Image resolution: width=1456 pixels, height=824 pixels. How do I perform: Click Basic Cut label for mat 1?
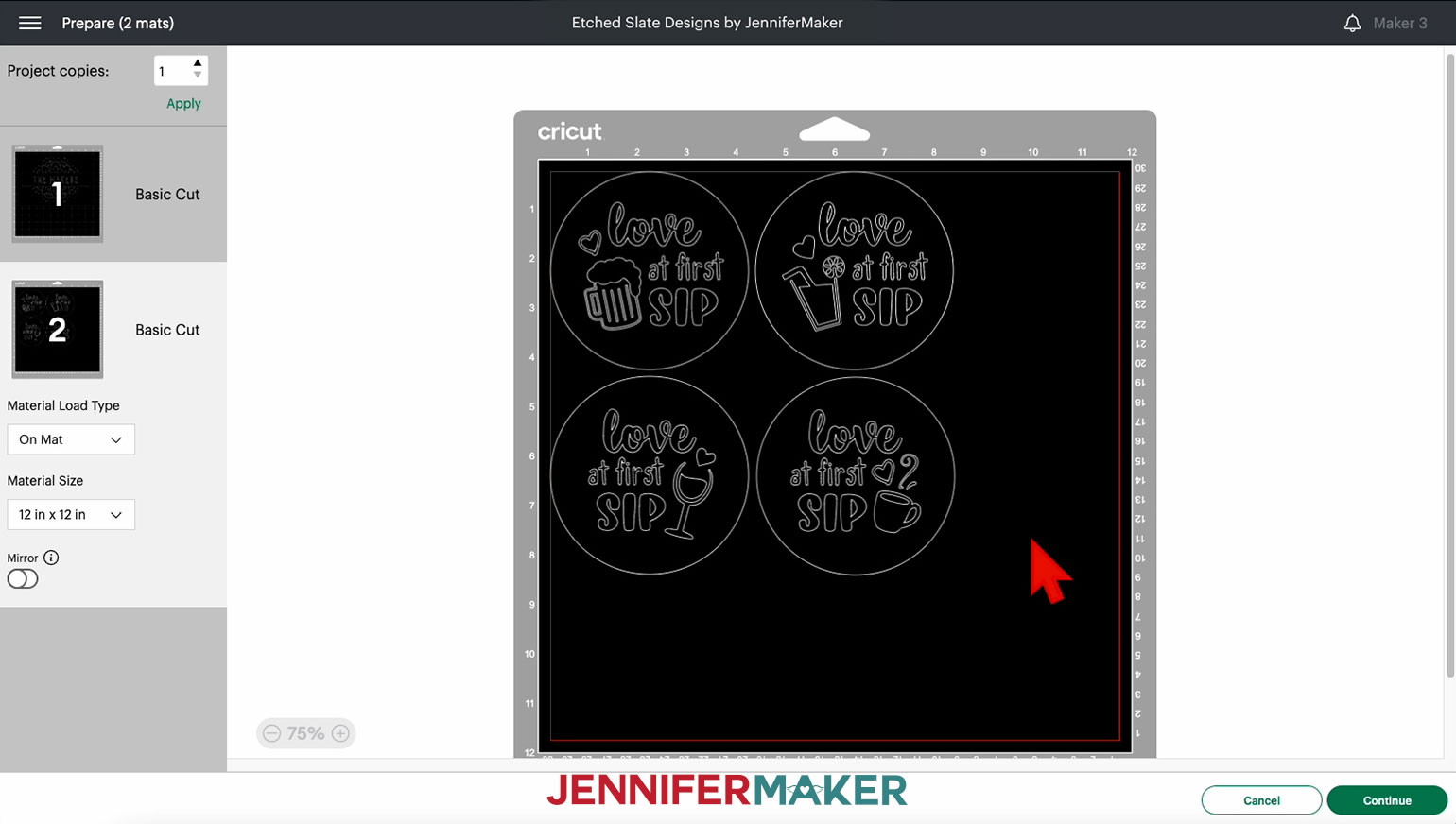point(167,194)
